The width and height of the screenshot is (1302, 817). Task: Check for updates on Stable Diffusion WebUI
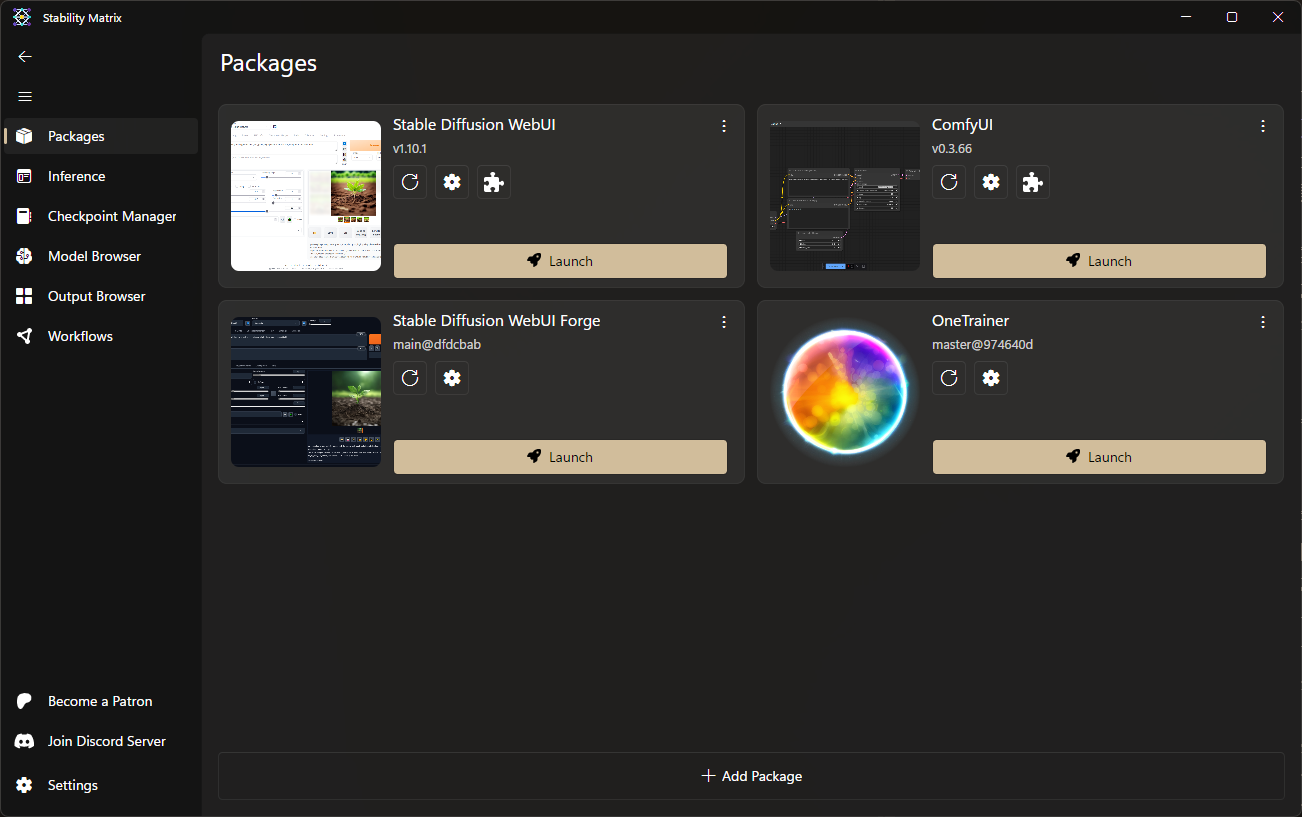(x=410, y=182)
